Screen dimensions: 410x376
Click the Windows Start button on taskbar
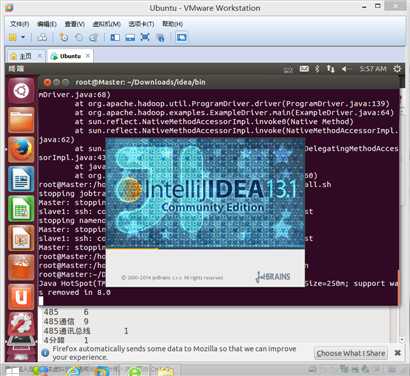pyautogui.click(x=13, y=371)
